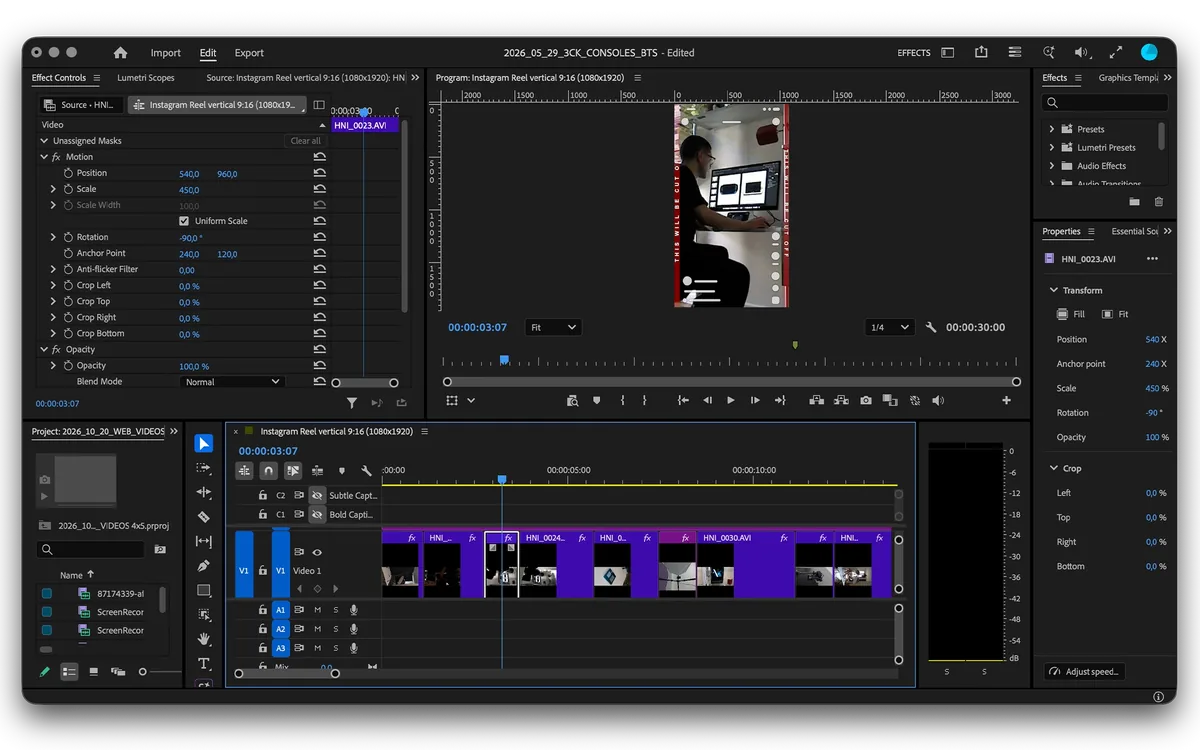Click Mark In bracket button
This screenshot has height=750, width=1200.
point(622,400)
